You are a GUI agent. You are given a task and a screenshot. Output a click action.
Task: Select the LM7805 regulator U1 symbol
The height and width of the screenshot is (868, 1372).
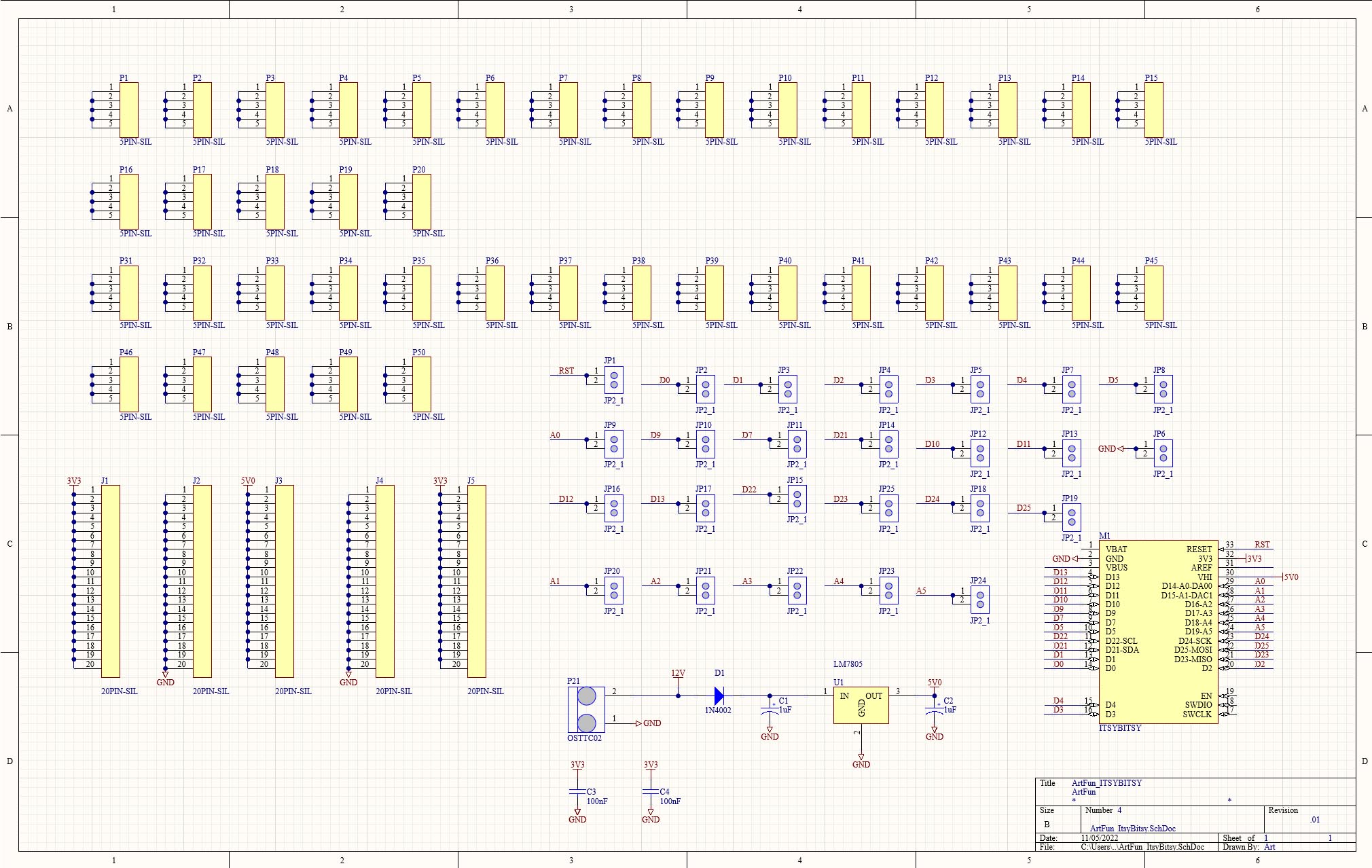(x=861, y=704)
